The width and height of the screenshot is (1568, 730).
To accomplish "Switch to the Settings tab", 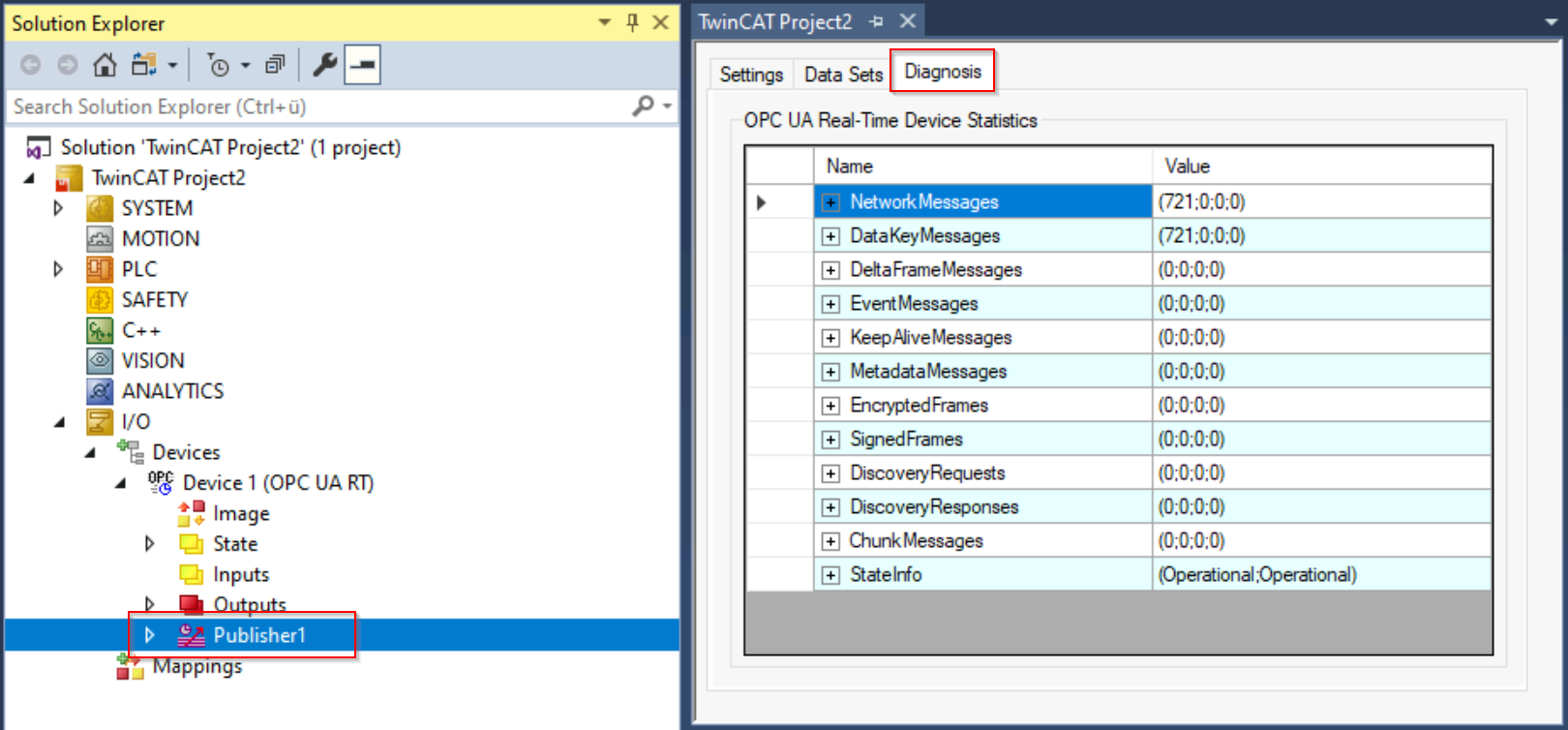I will click(751, 74).
